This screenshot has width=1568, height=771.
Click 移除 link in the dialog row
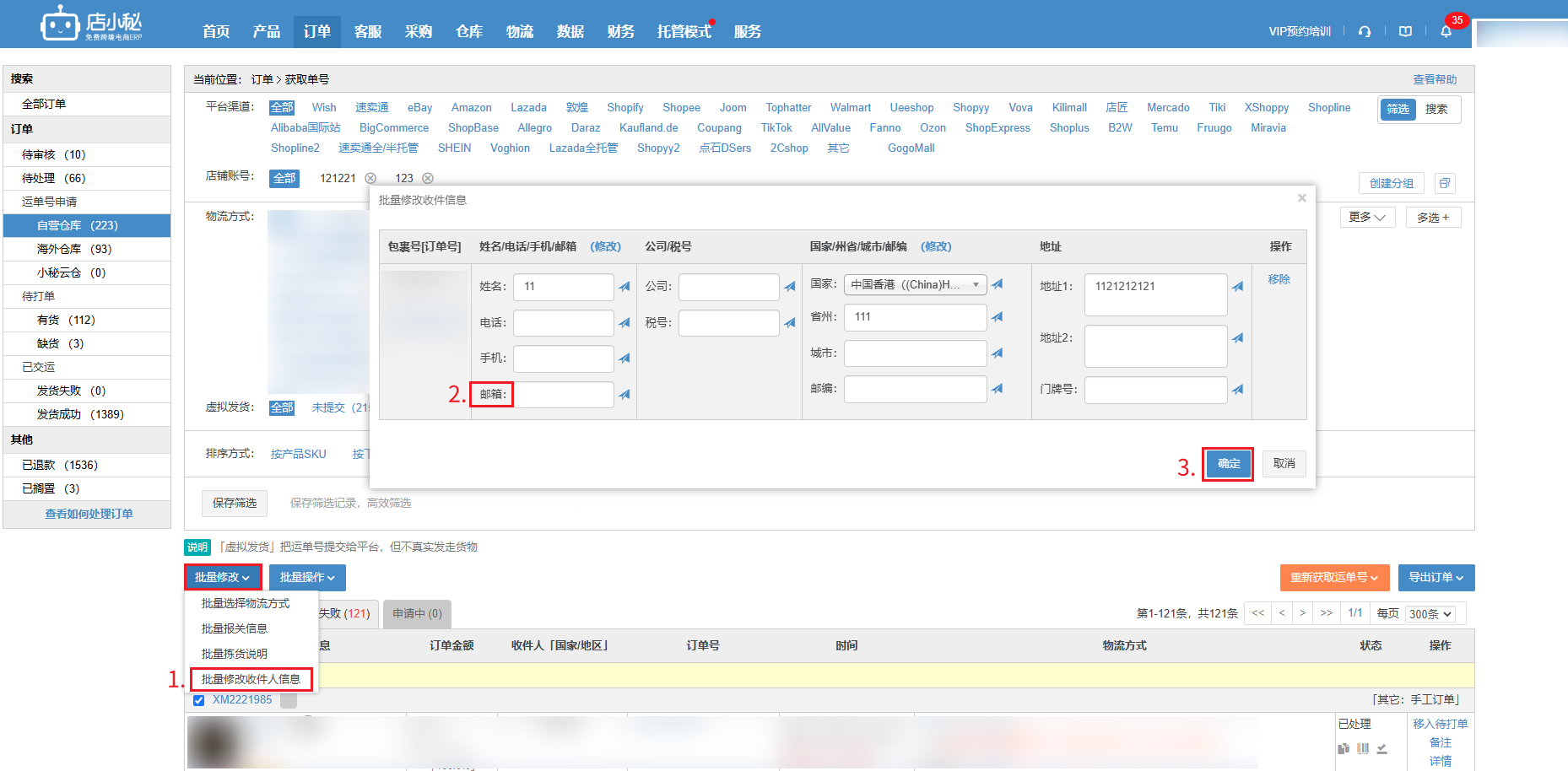coord(1279,279)
